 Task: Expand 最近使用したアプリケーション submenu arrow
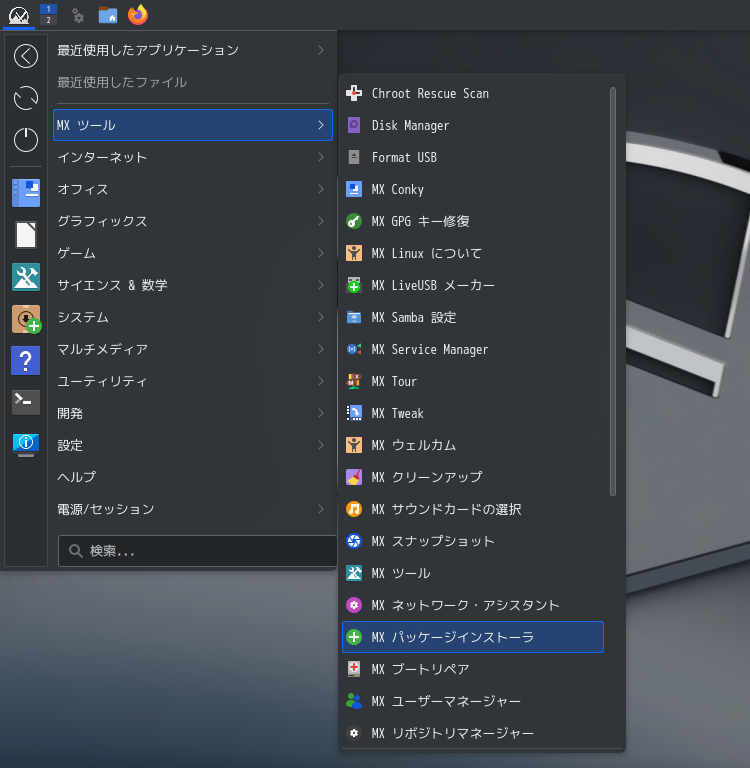coord(321,50)
